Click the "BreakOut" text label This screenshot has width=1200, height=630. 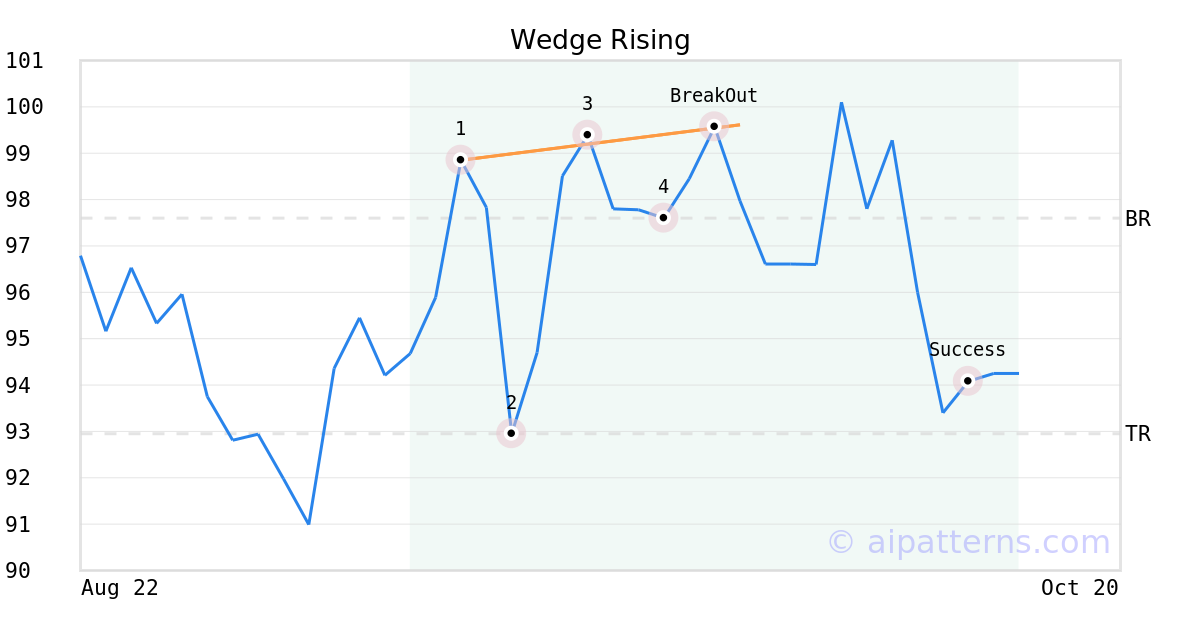(713, 96)
